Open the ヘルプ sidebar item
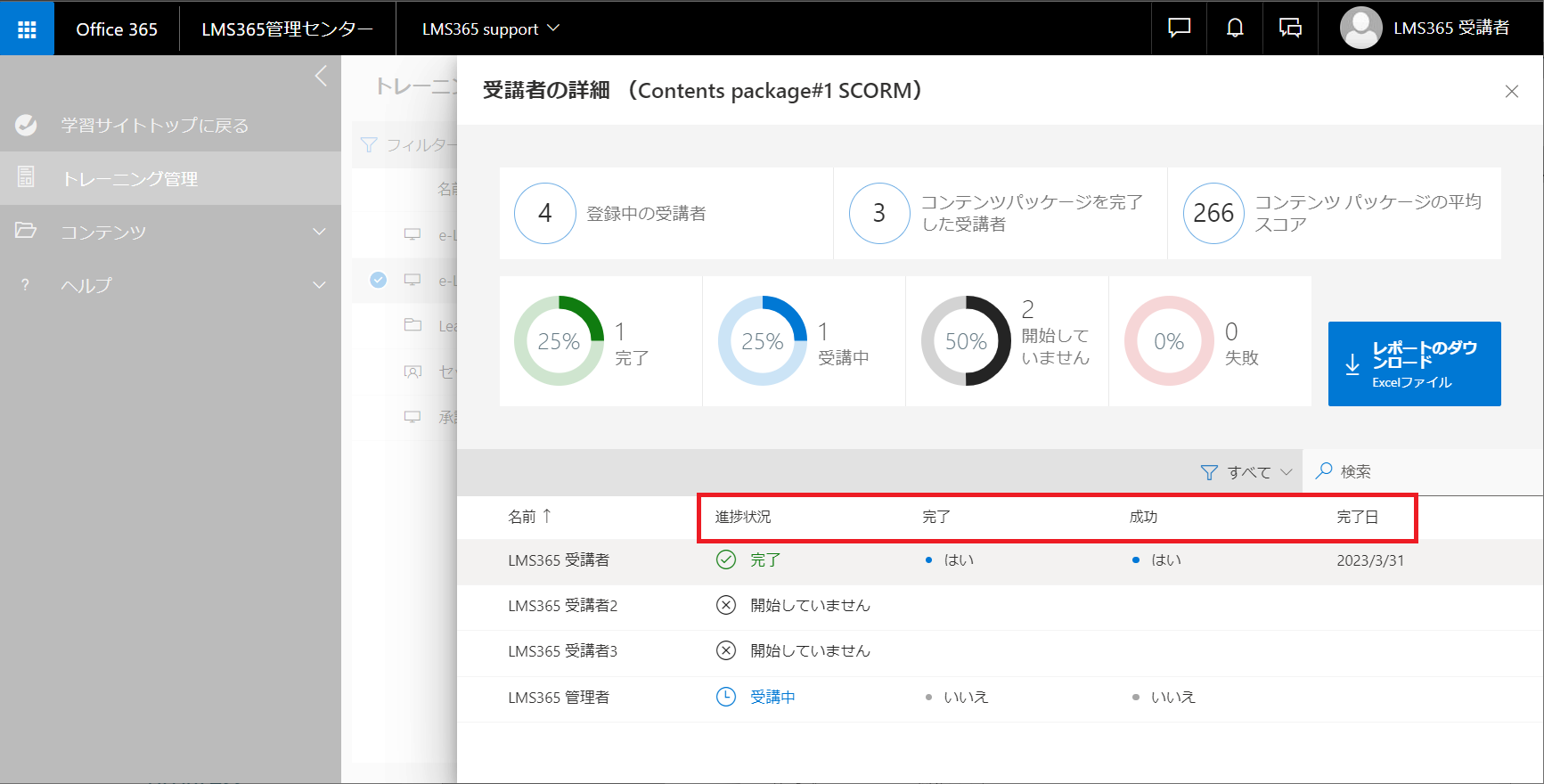 click(x=170, y=285)
